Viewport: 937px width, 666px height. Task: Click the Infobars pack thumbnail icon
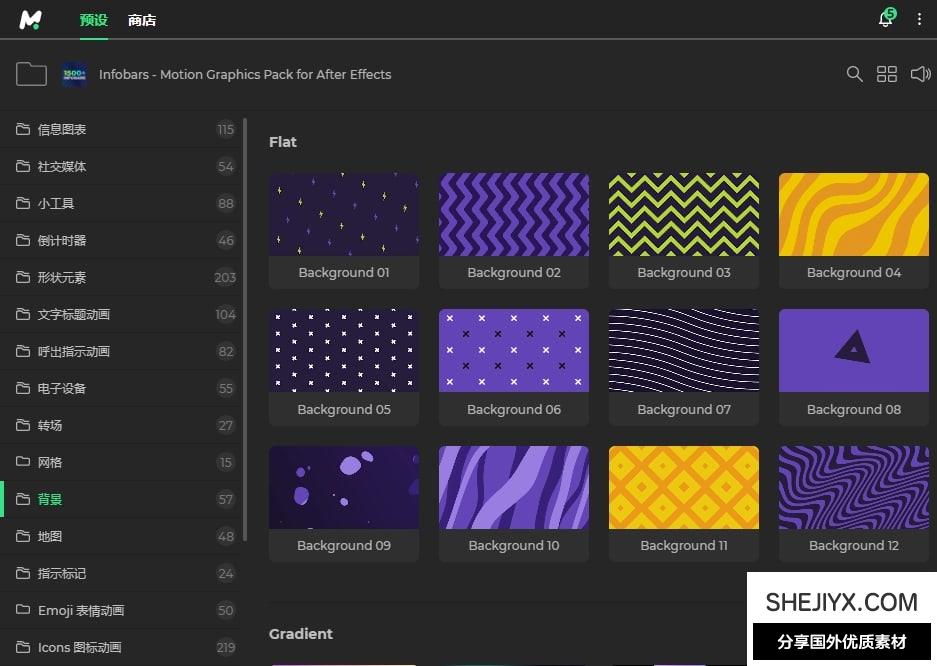[x=74, y=74]
